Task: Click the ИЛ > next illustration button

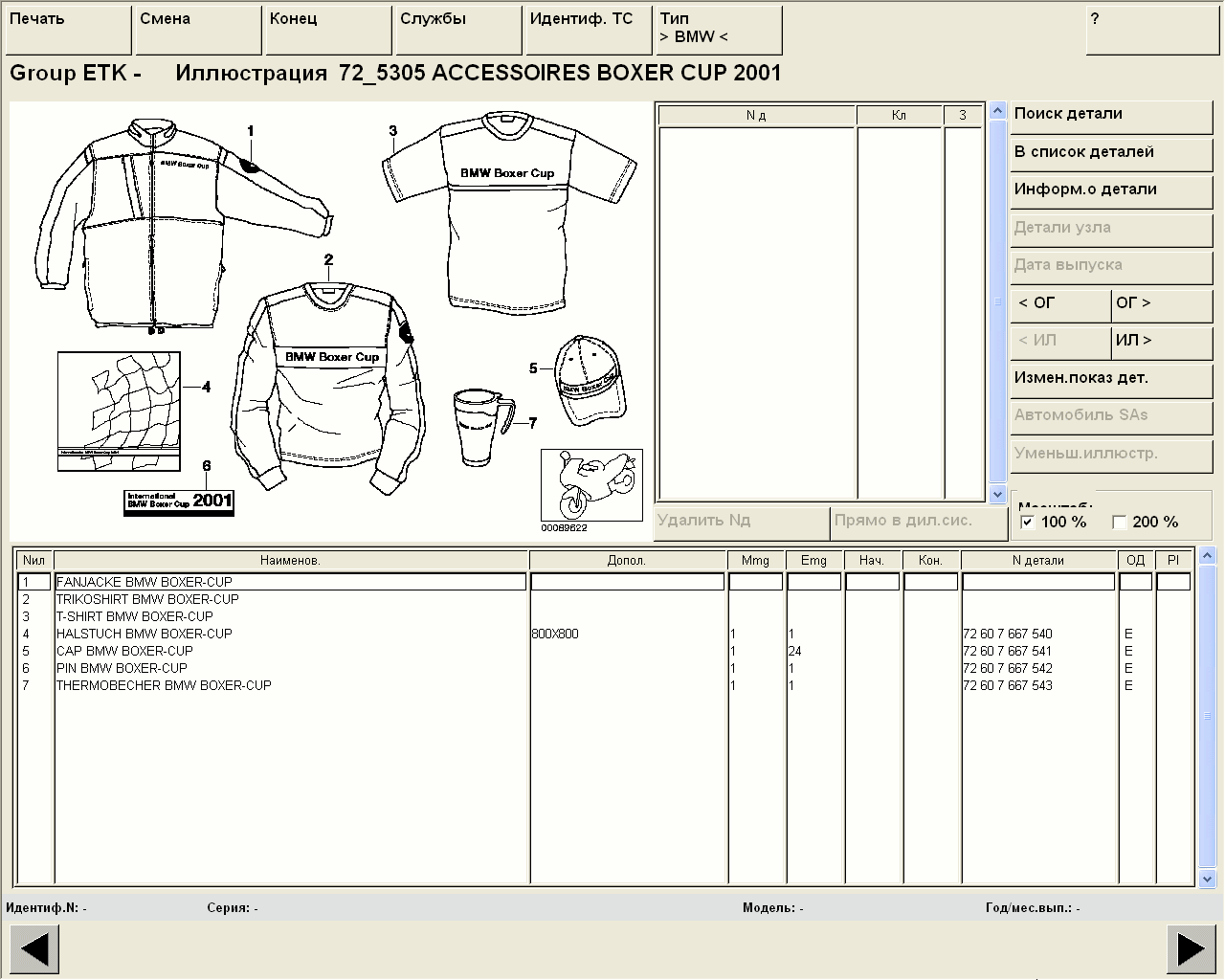Action: [1162, 343]
